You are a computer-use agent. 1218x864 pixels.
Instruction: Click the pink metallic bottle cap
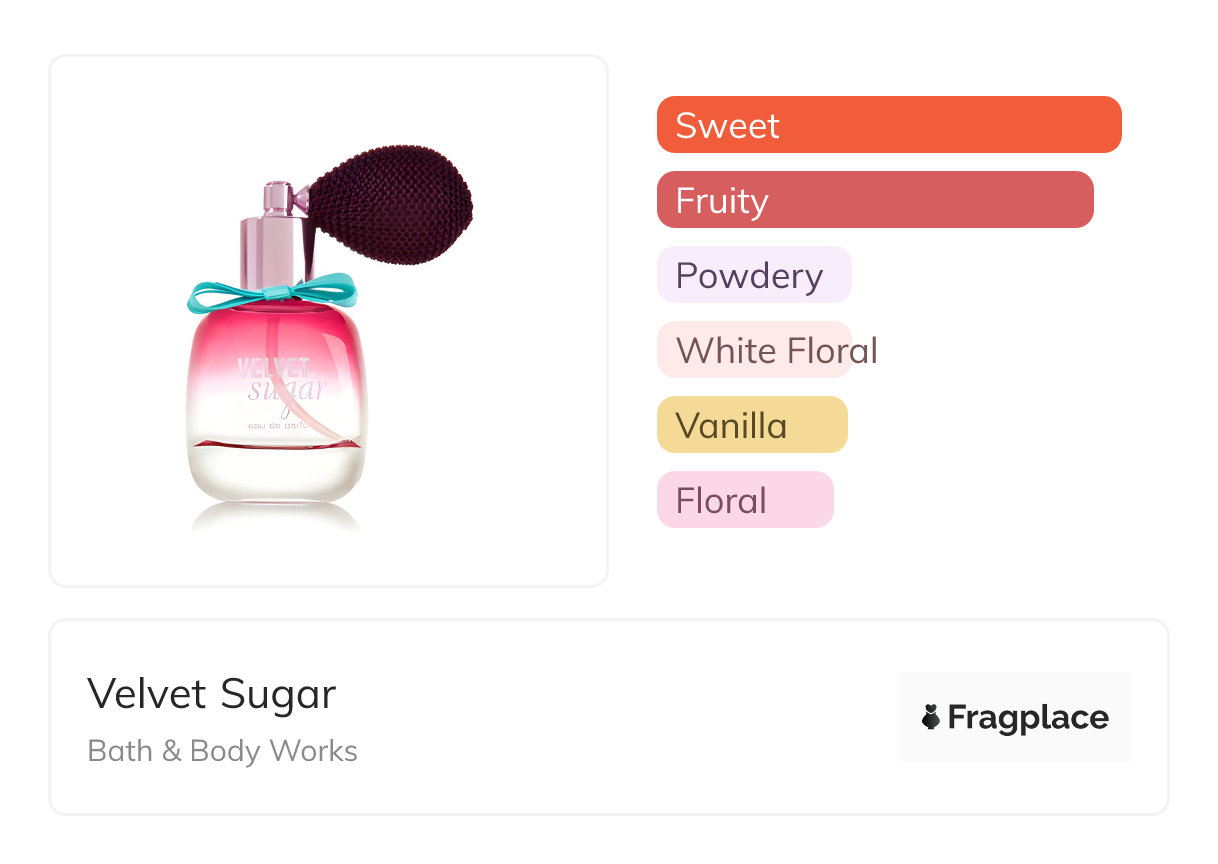268,230
